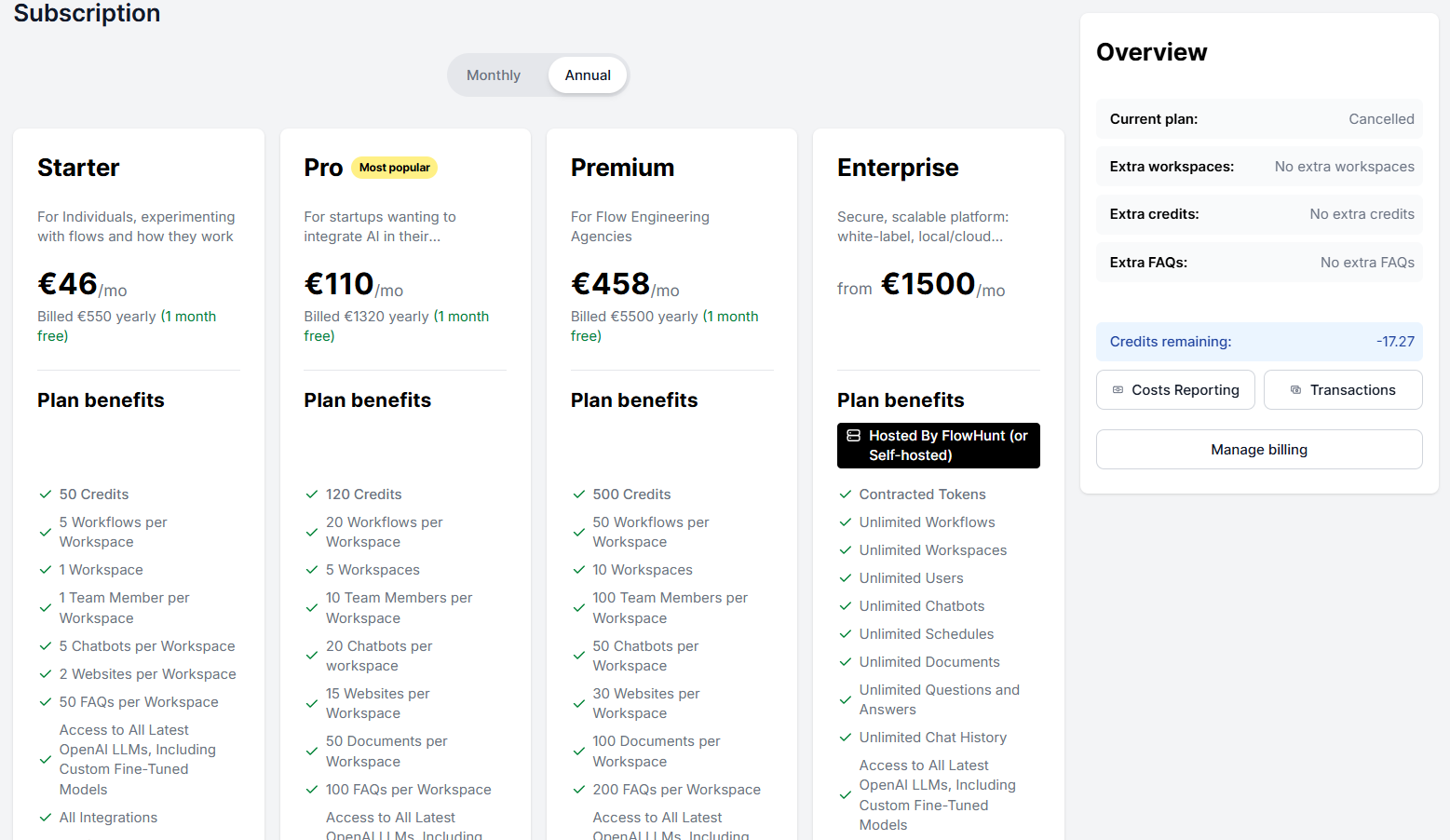This screenshot has height=840, width=1450.
Task: Click the checkmark beside 2 Websites per Workspace
Action: 45,674
